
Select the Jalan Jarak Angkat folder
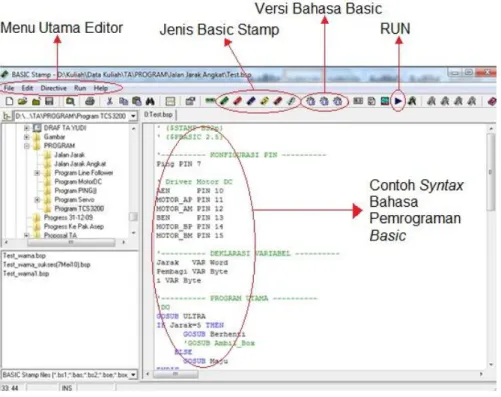80,164
